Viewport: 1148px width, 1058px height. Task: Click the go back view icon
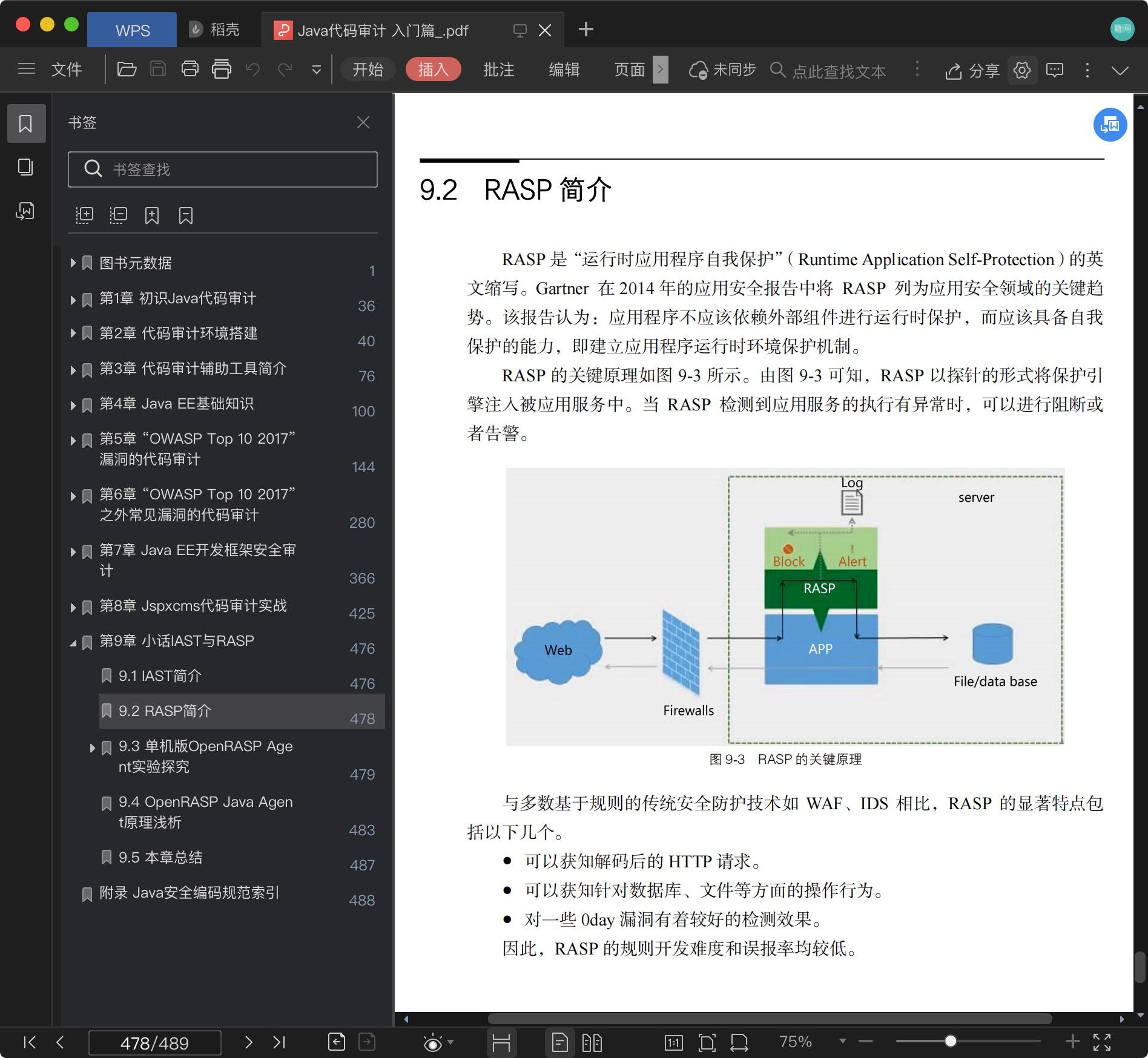coord(336,1042)
